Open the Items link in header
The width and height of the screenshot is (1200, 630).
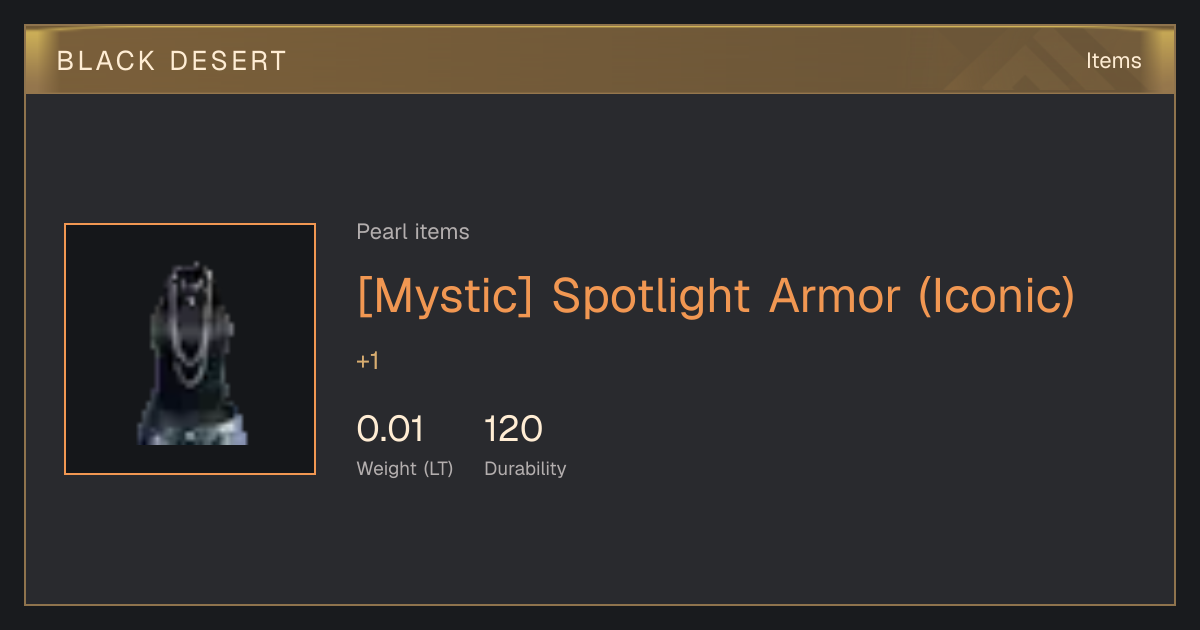coord(1113,60)
